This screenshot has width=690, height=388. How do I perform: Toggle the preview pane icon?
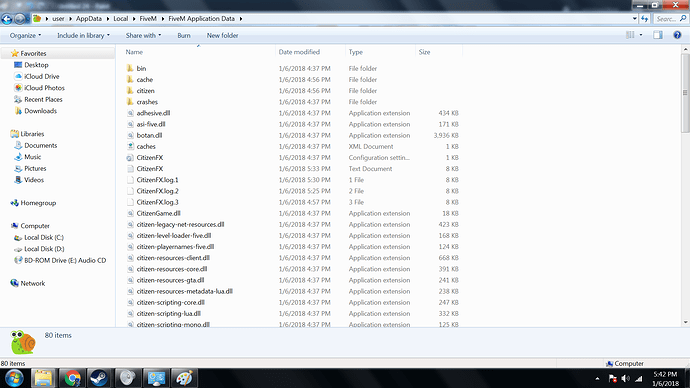coord(658,35)
